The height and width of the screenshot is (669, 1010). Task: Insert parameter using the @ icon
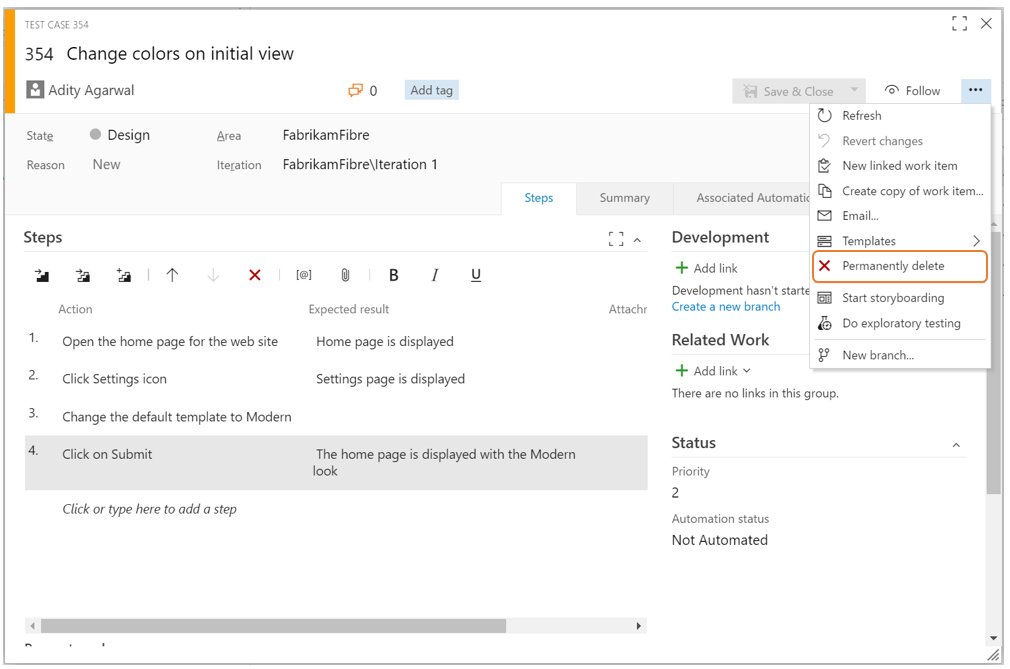point(304,275)
